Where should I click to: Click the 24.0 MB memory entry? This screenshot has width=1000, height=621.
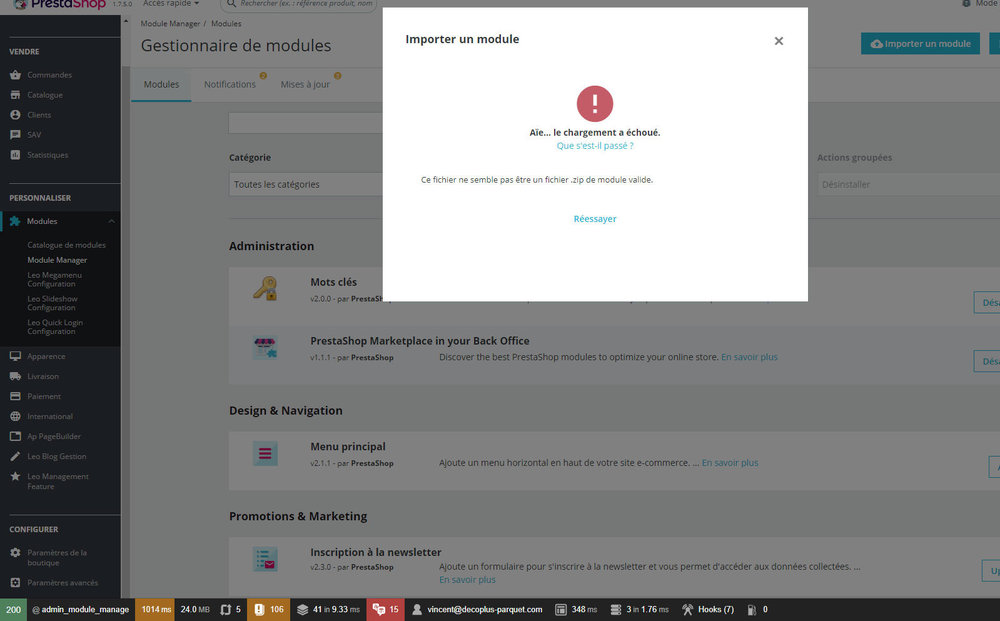[x=195, y=610]
